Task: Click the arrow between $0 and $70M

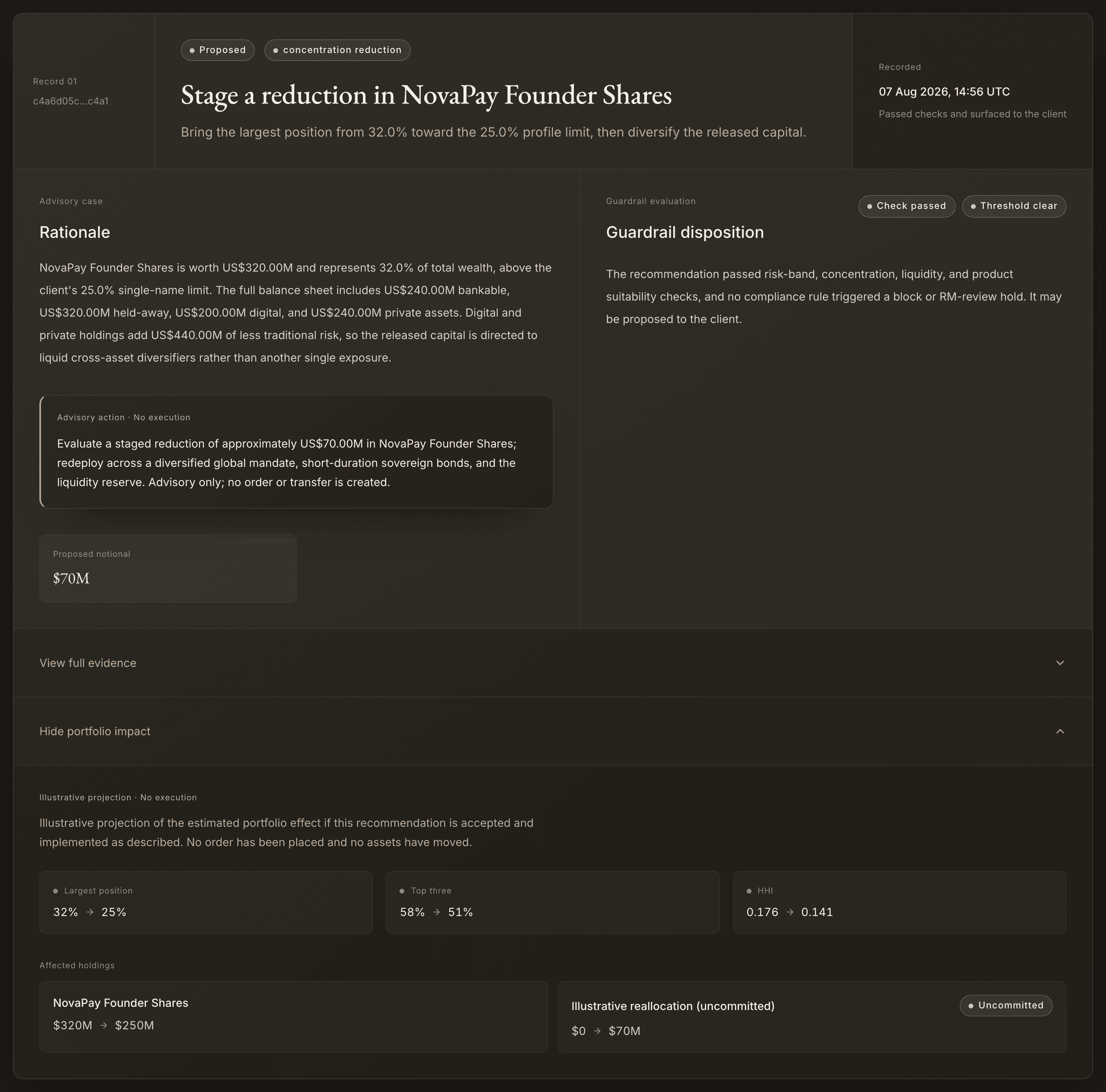Action: [597, 1031]
